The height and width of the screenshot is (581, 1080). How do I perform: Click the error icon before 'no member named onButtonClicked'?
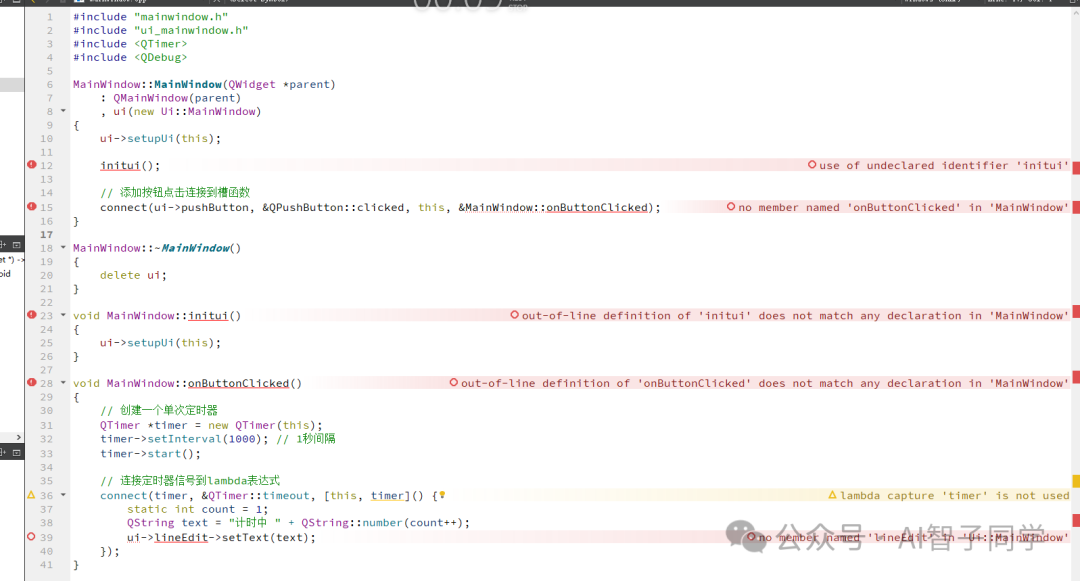731,207
